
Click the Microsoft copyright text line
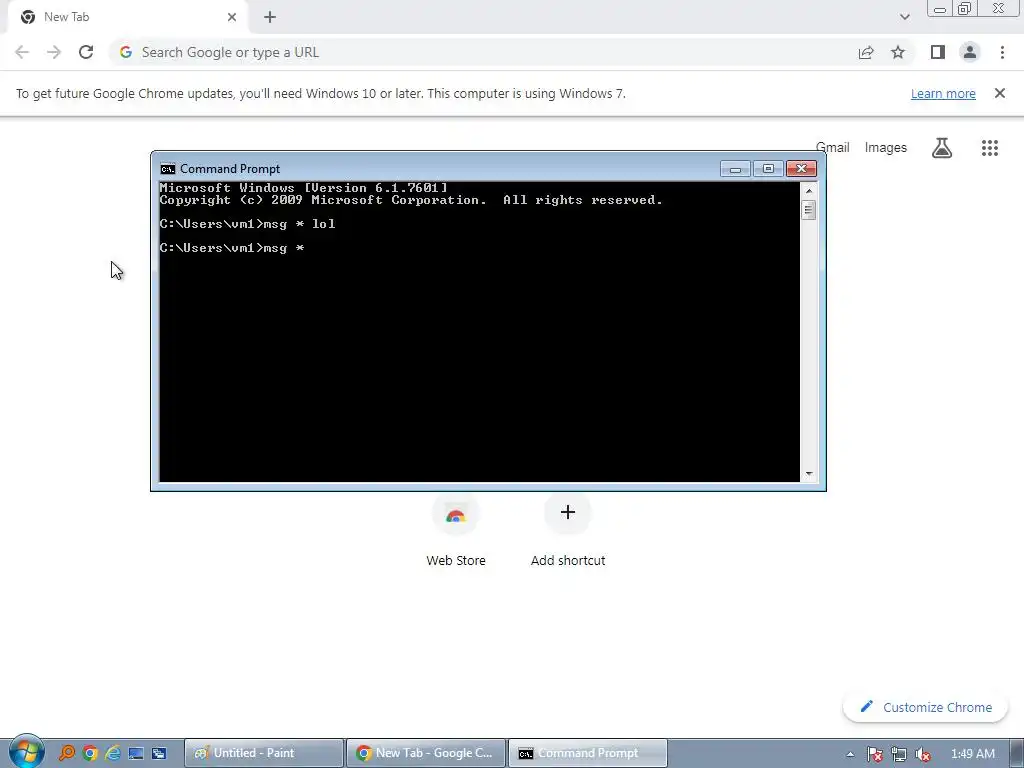click(x=411, y=200)
